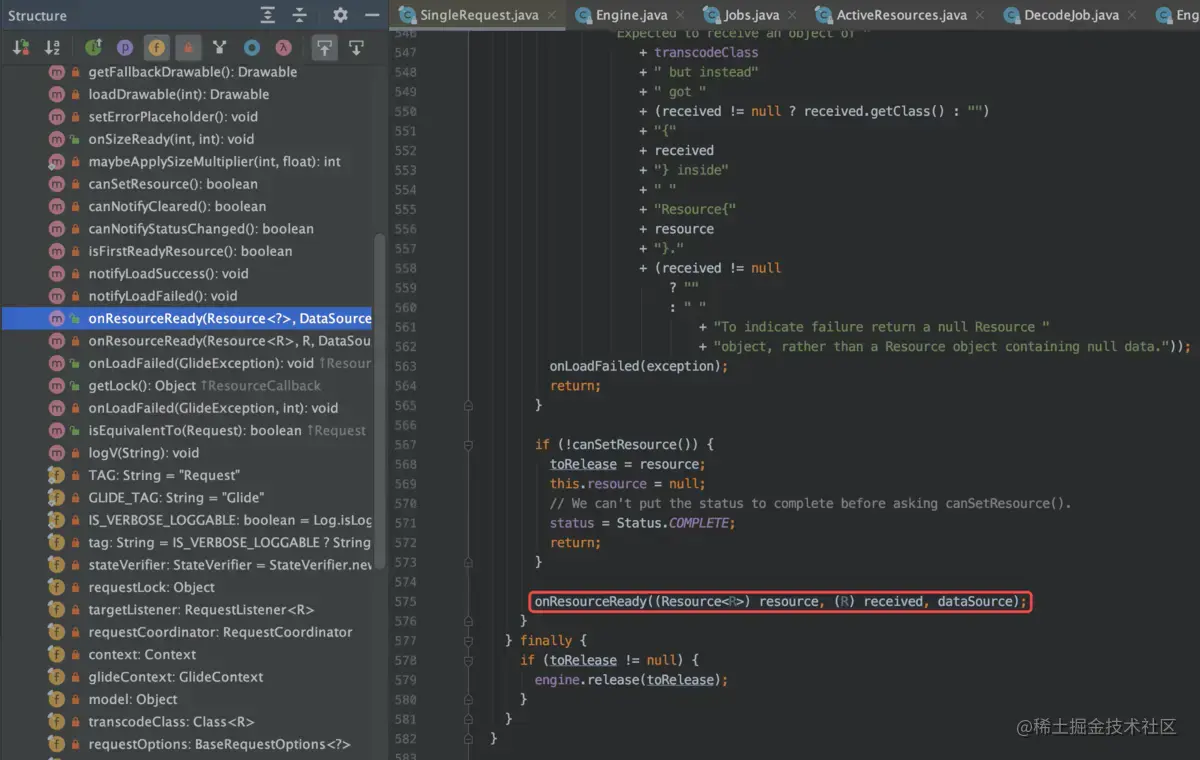Click the Autoscroll from Source icon
1200x760 pixels.
coord(356,48)
